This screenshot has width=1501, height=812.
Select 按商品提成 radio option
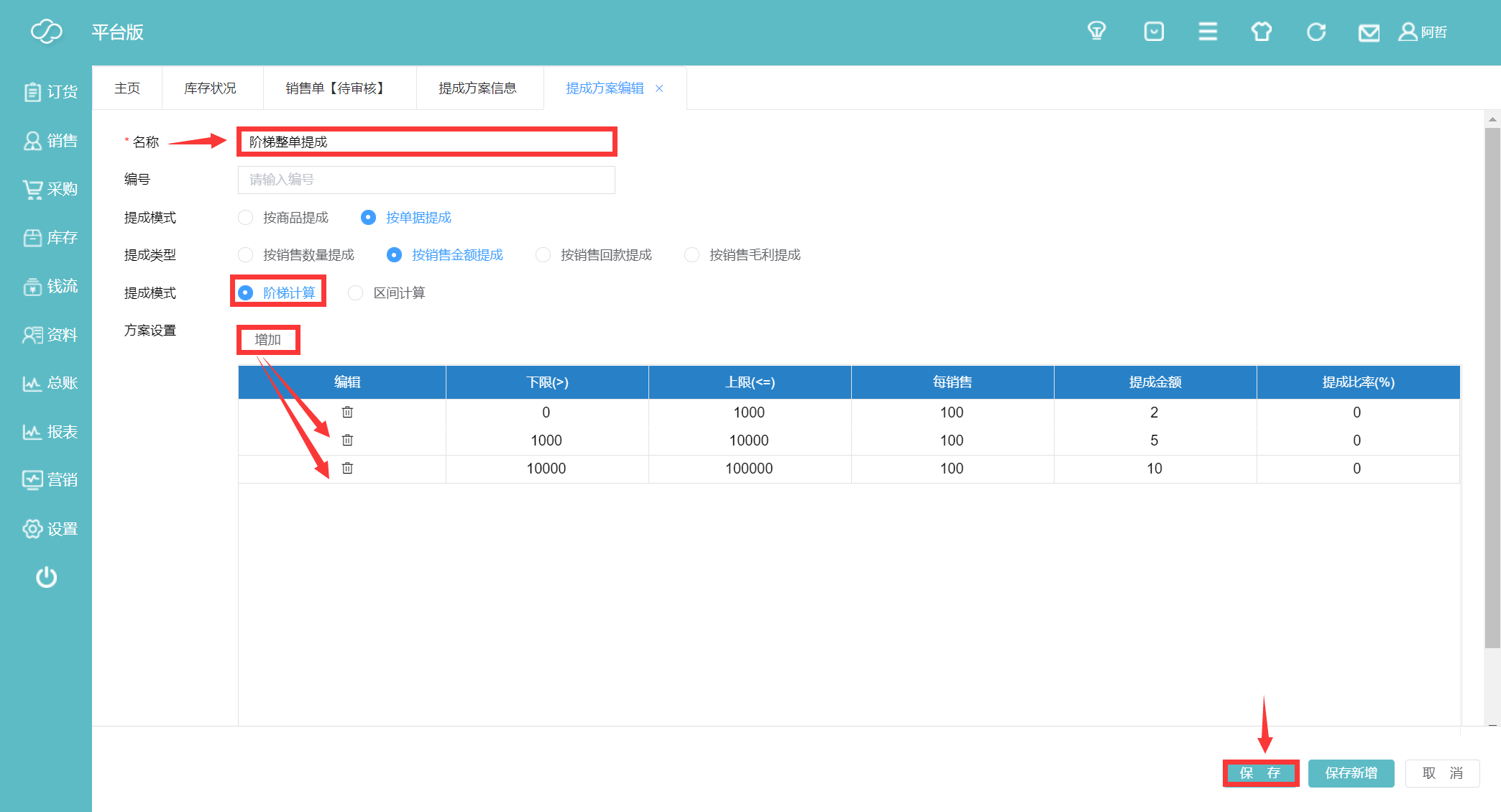pos(246,218)
